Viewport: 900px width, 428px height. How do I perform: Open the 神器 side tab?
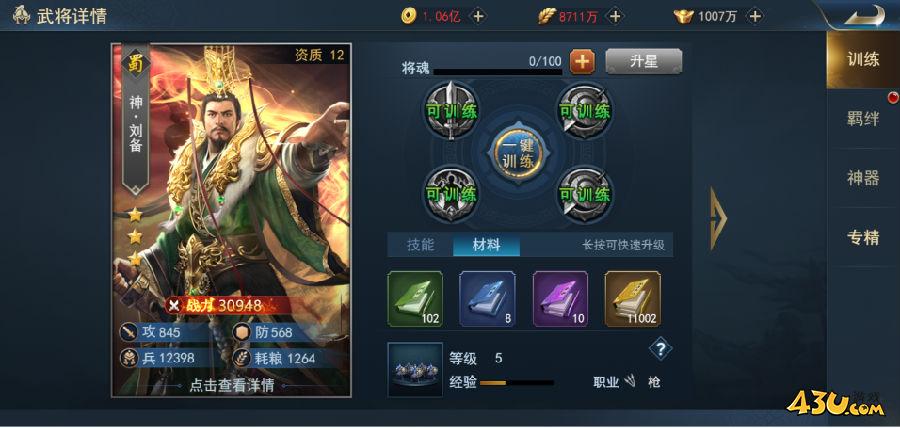pos(863,178)
